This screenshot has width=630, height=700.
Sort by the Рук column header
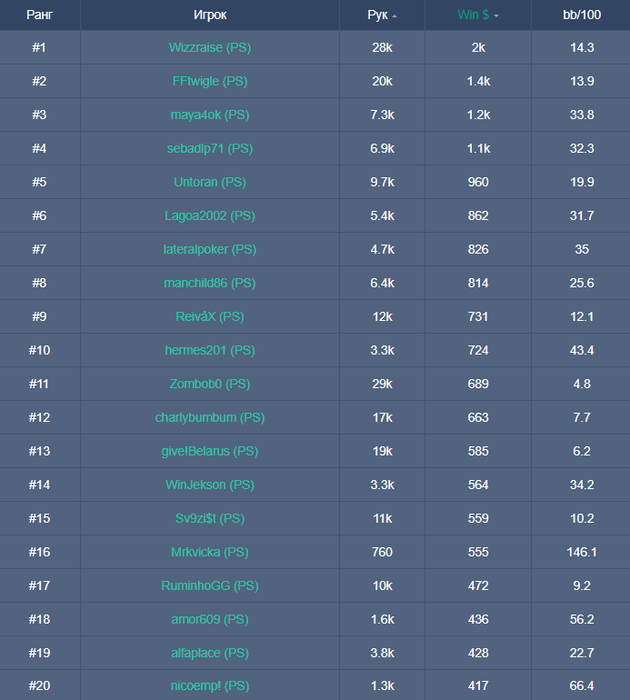tap(377, 15)
